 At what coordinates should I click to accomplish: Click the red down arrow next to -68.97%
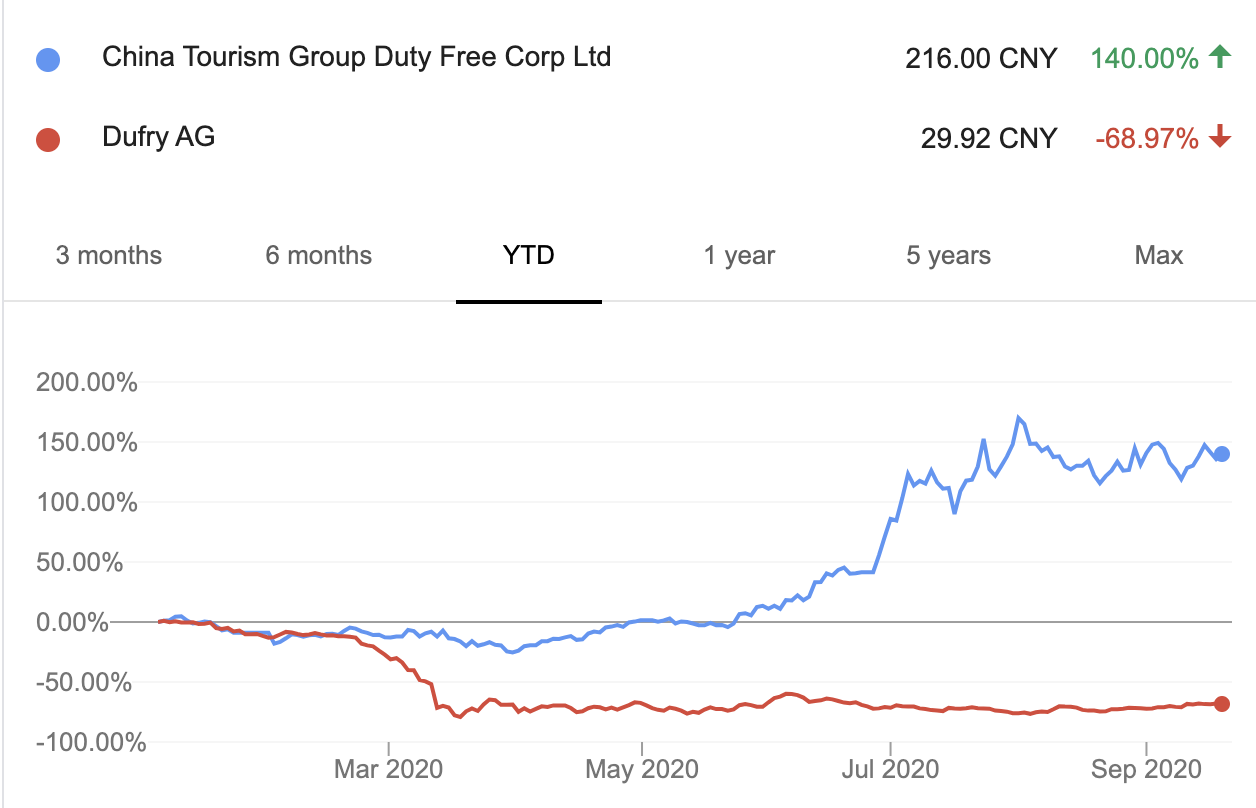point(1219,137)
